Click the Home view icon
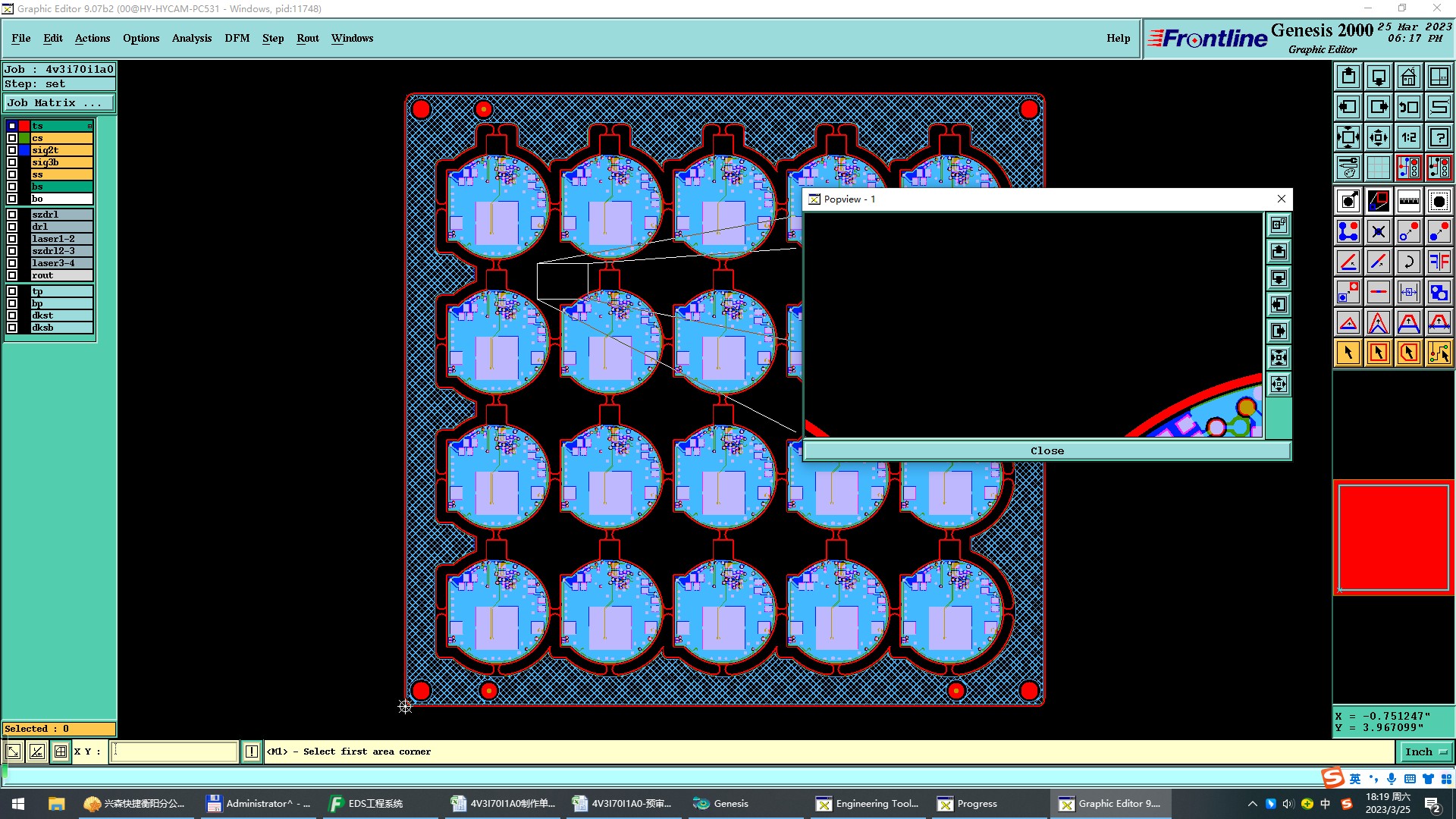This screenshot has height=819, width=1456. point(1408,77)
